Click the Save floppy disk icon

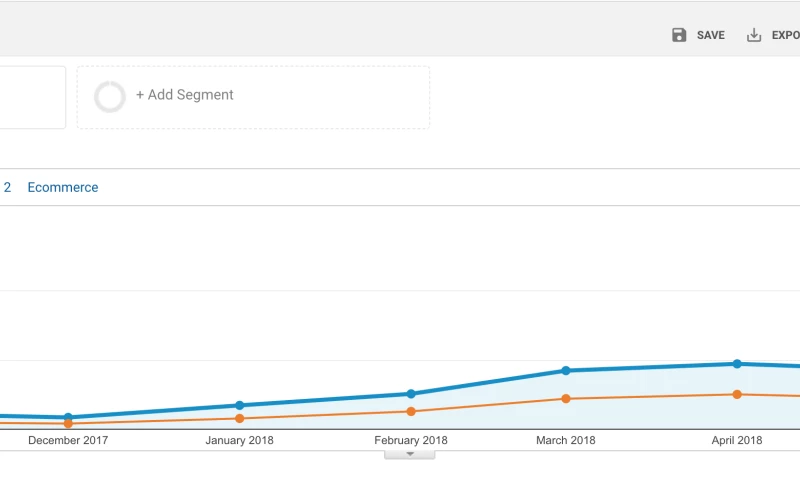tap(679, 35)
